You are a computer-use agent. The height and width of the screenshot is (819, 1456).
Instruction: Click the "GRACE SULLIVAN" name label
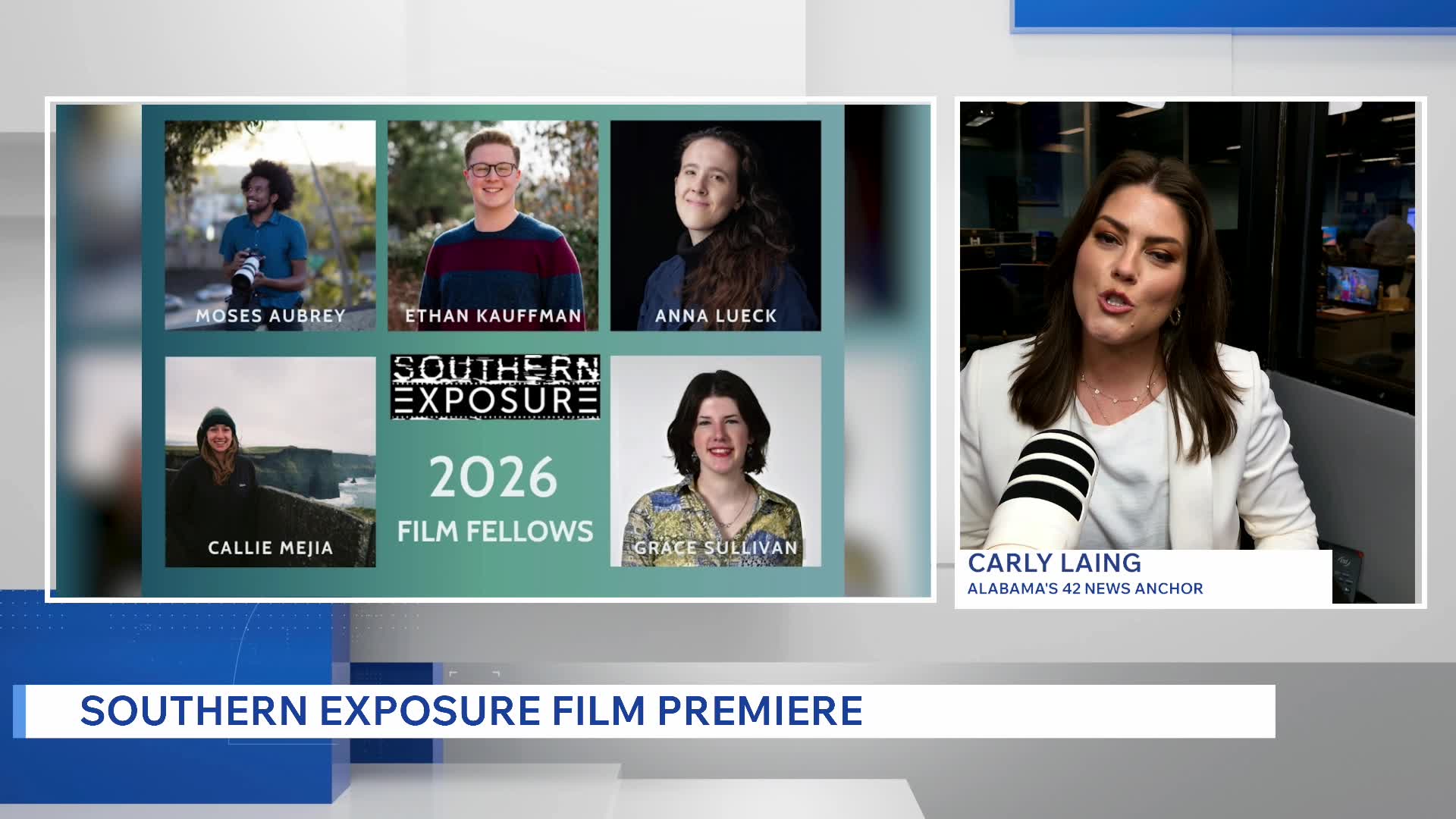pyautogui.click(x=716, y=548)
